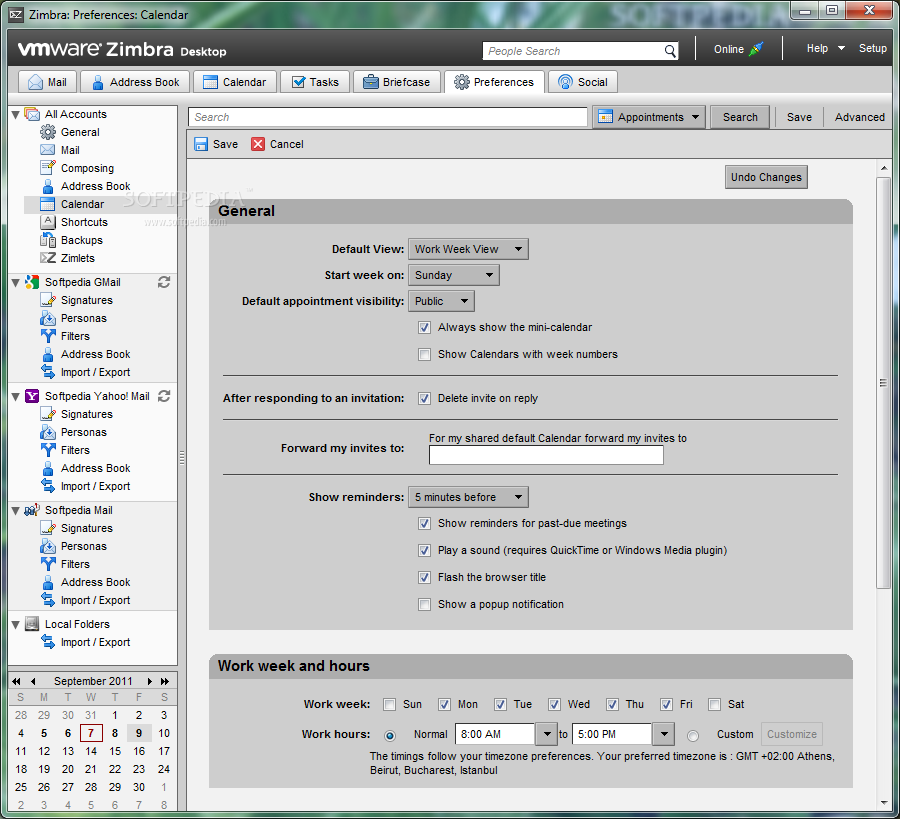900x819 pixels.
Task: Switch to the Address Book tab
Action: coord(135,82)
